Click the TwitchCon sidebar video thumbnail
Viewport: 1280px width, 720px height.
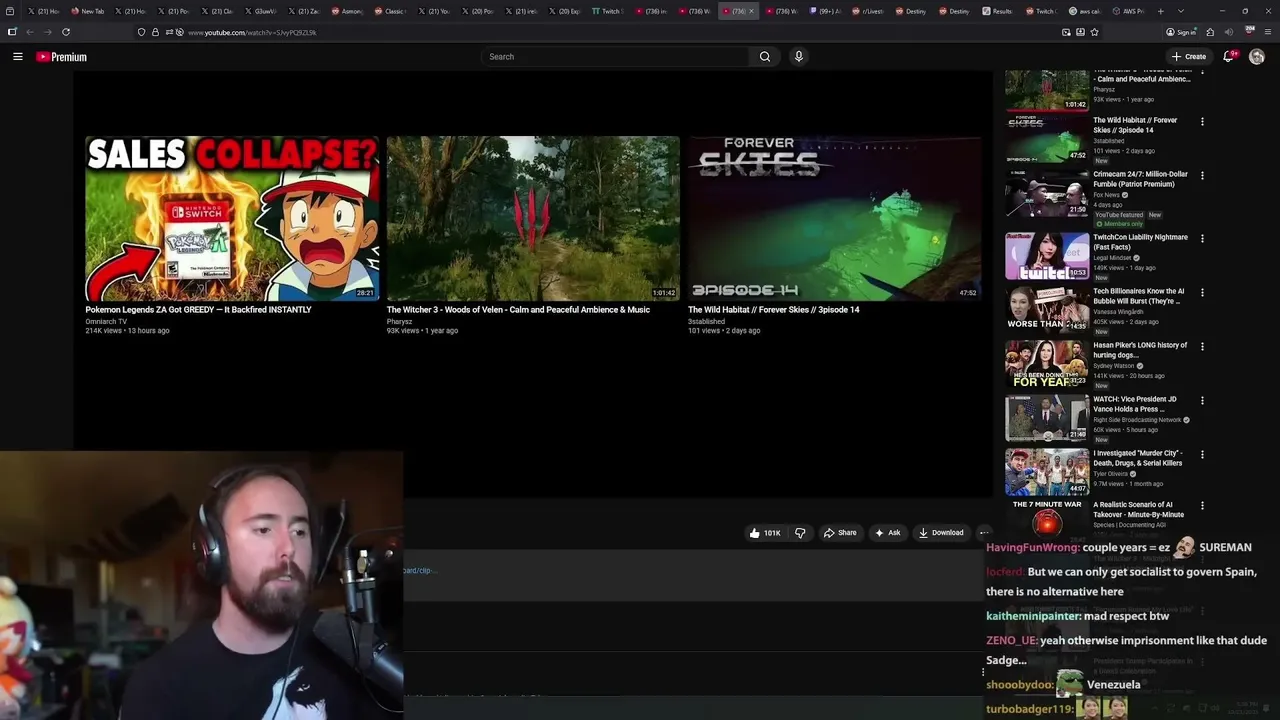(x=1047, y=256)
